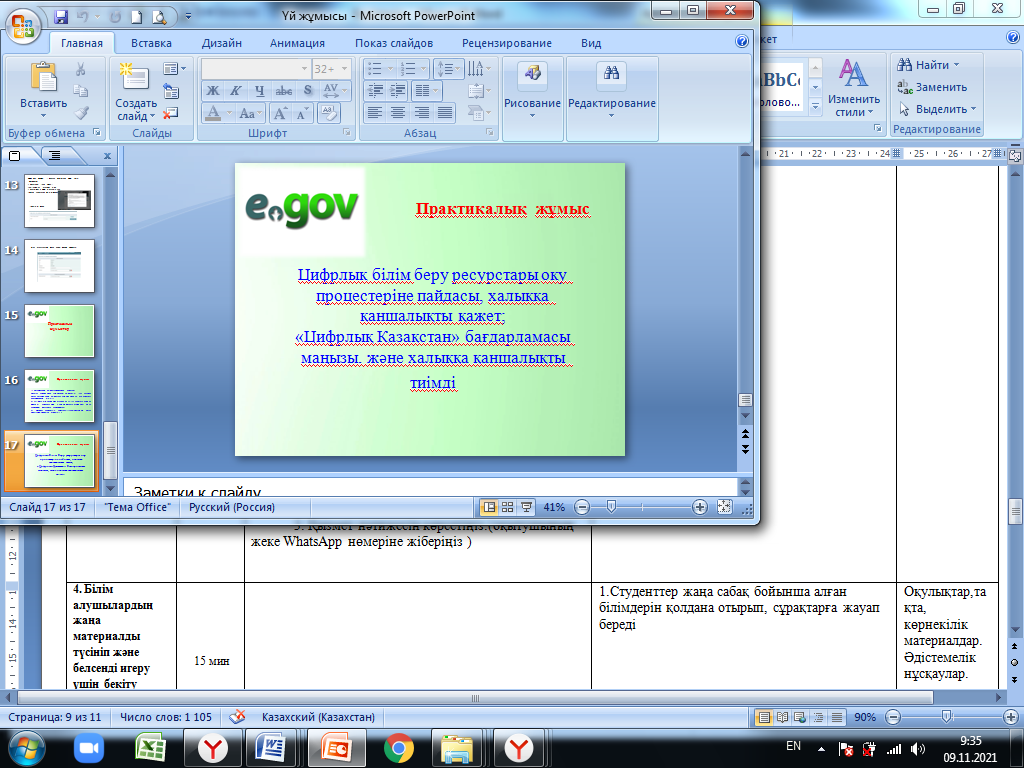Open Excel from the Windows taskbar

pyautogui.click(x=149, y=748)
